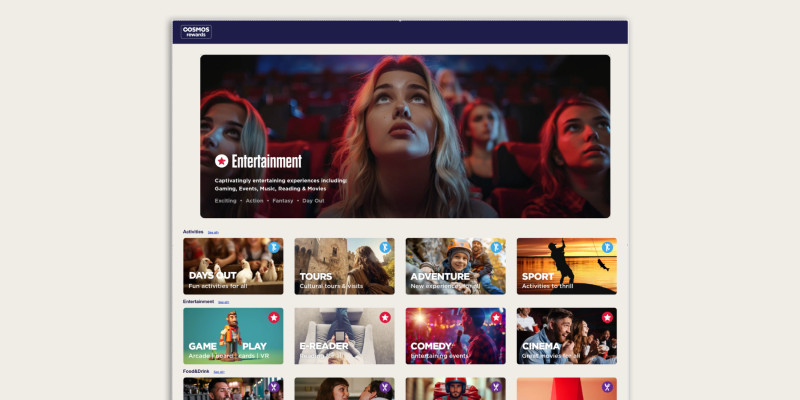The height and width of the screenshot is (400, 800).
Task: Open See all link next to Entertainment row
Action: click(x=223, y=302)
